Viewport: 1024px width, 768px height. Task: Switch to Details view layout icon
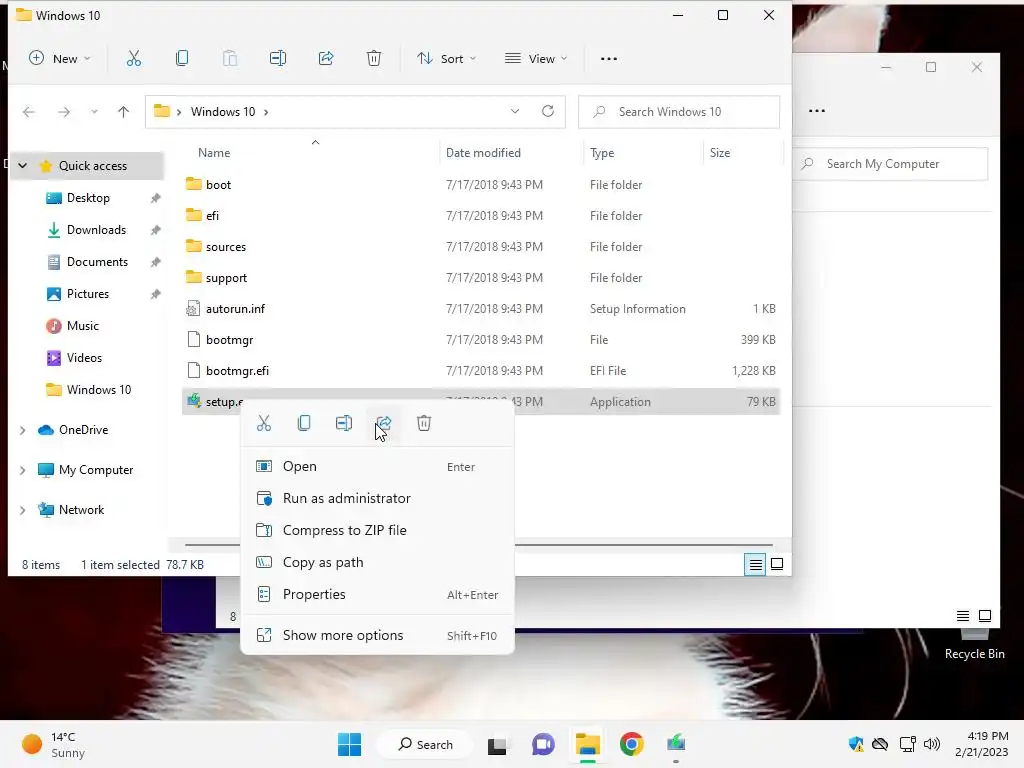756,564
